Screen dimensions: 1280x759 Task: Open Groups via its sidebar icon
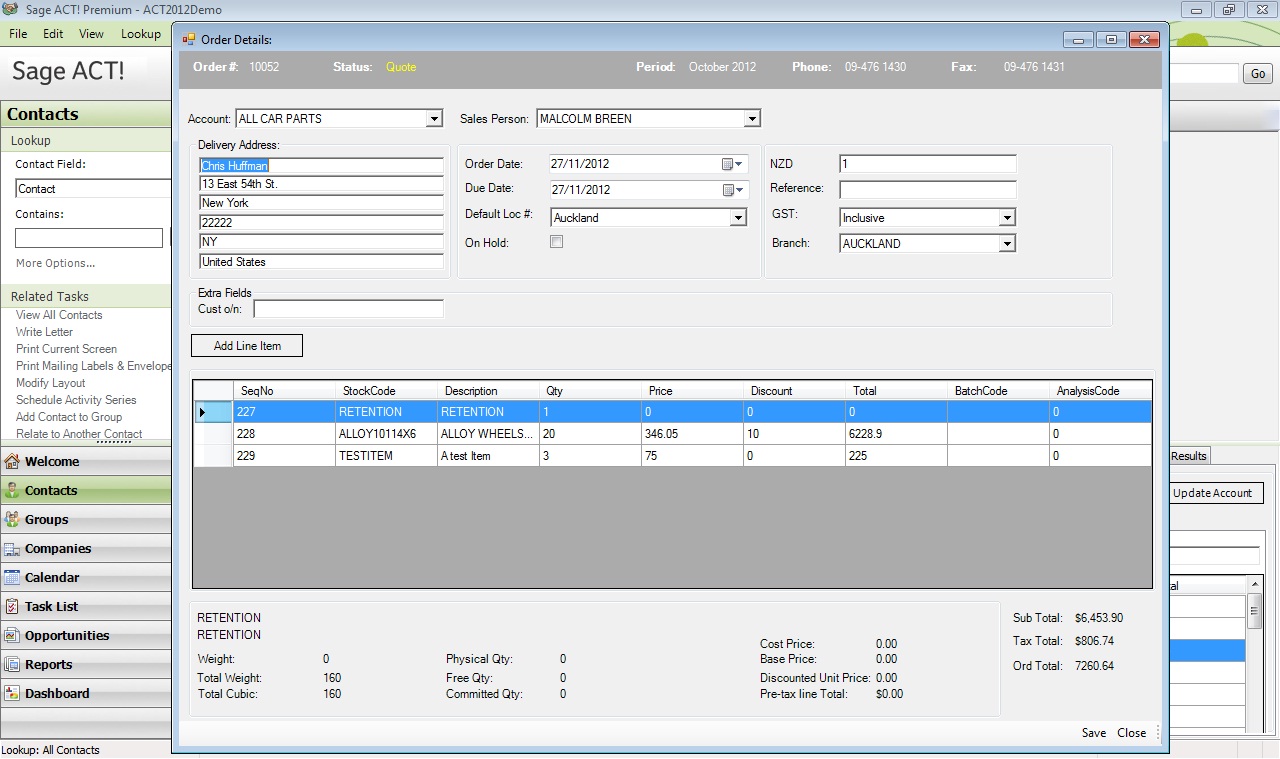(12, 520)
